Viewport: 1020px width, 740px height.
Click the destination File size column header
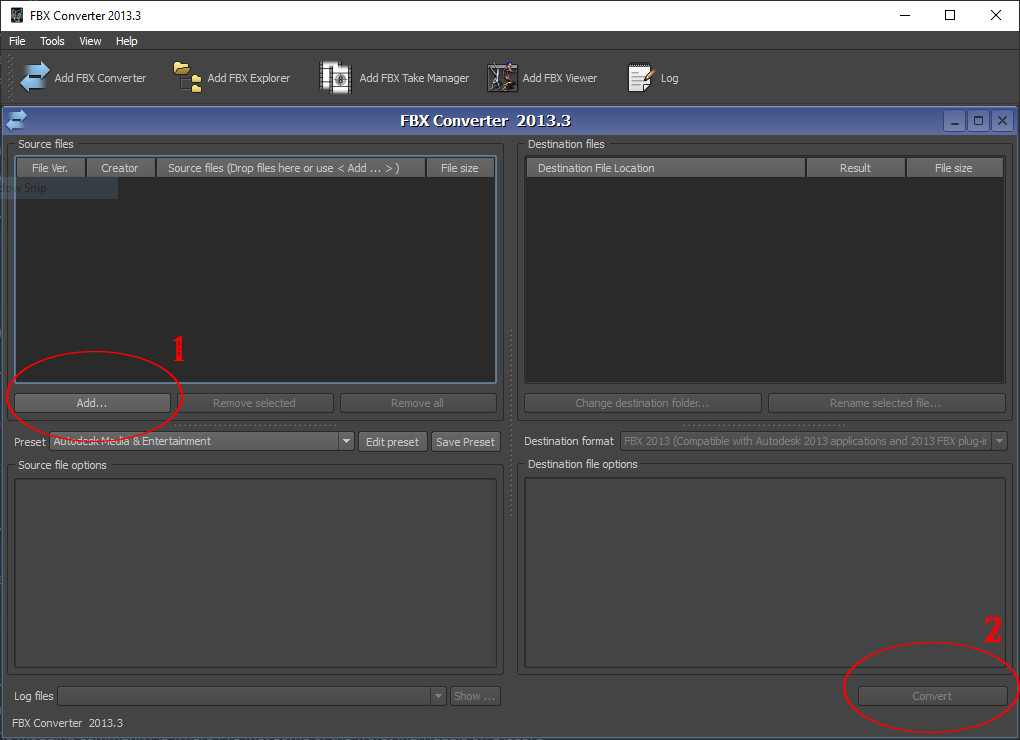coord(954,168)
